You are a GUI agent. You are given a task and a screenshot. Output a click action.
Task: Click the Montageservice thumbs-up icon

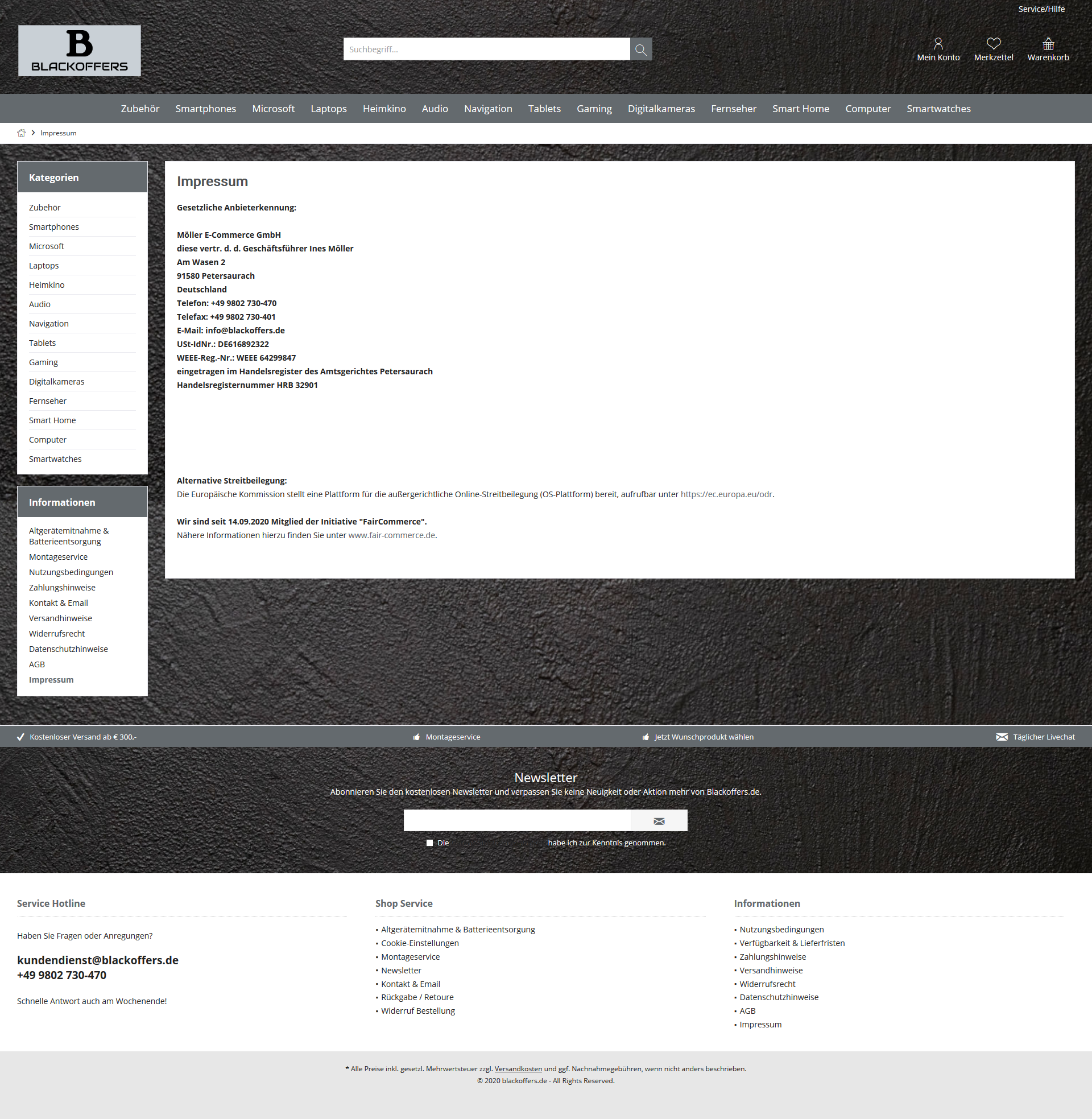pyautogui.click(x=416, y=737)
